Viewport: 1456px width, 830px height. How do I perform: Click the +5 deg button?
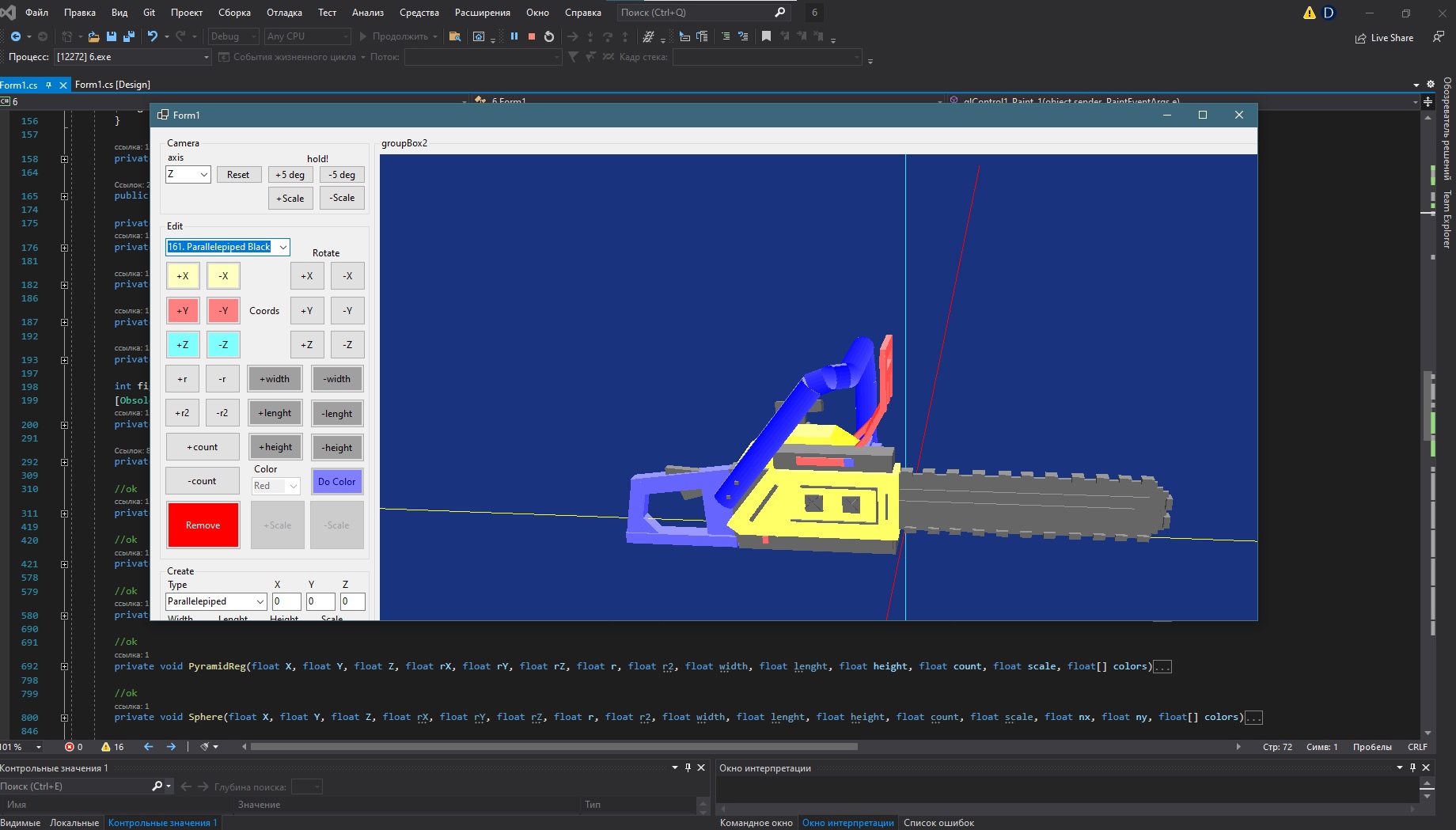(290, 175)
